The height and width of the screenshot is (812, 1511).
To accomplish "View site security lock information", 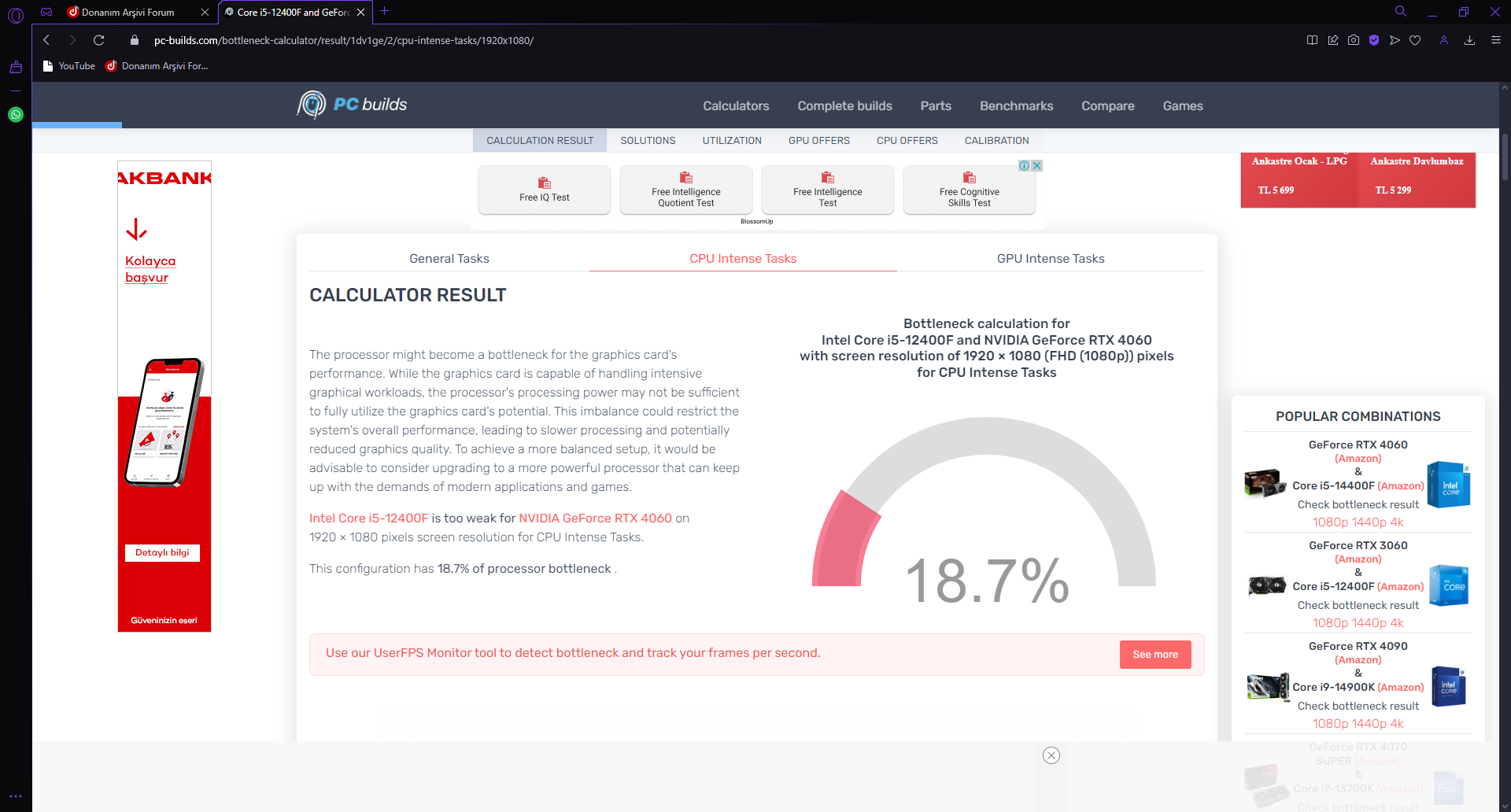I will 135,40.
